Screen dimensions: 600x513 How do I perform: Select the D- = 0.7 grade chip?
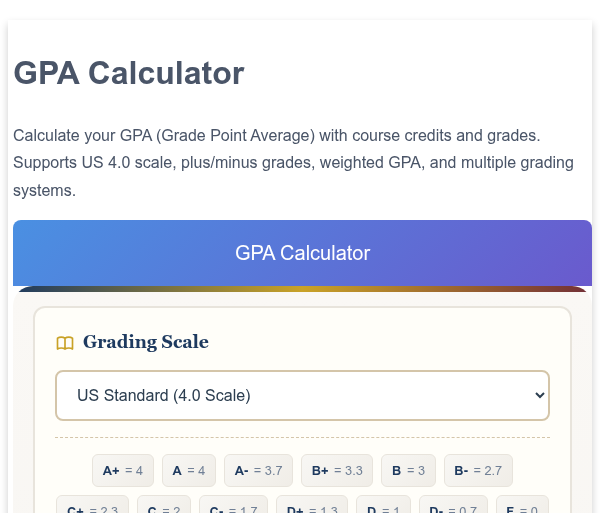[453, 504]
